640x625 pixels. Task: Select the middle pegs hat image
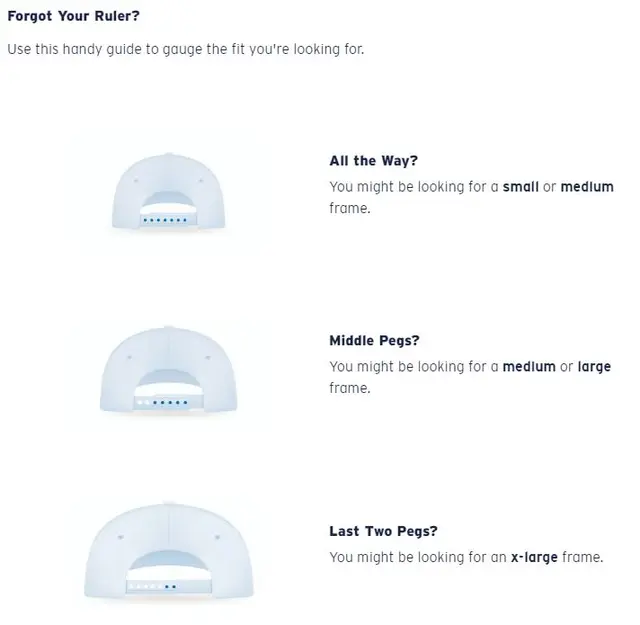[169, 369]
